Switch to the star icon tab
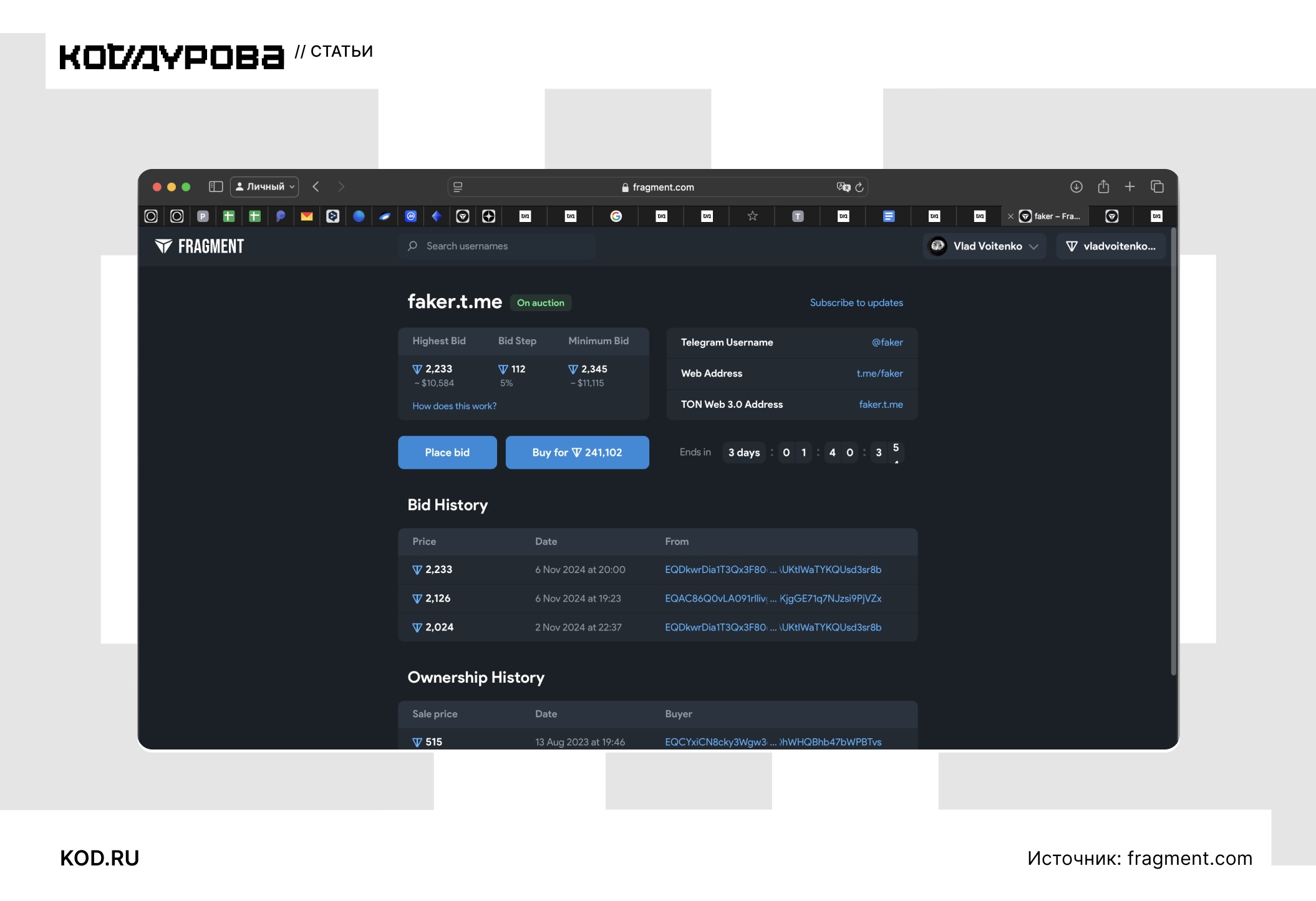The height and width of the screenshot is (901, 1316). [x=753, y=216]
